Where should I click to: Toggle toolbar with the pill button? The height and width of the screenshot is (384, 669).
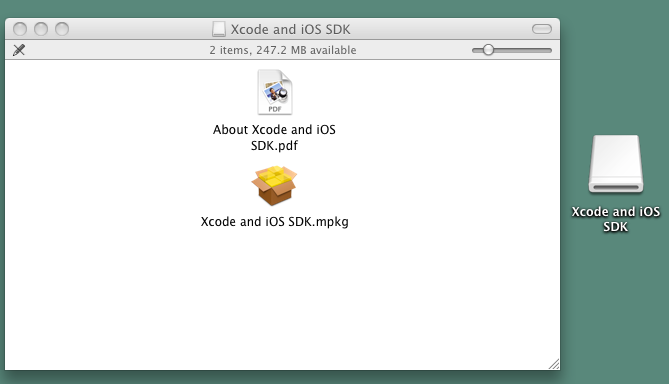[542, 29]
